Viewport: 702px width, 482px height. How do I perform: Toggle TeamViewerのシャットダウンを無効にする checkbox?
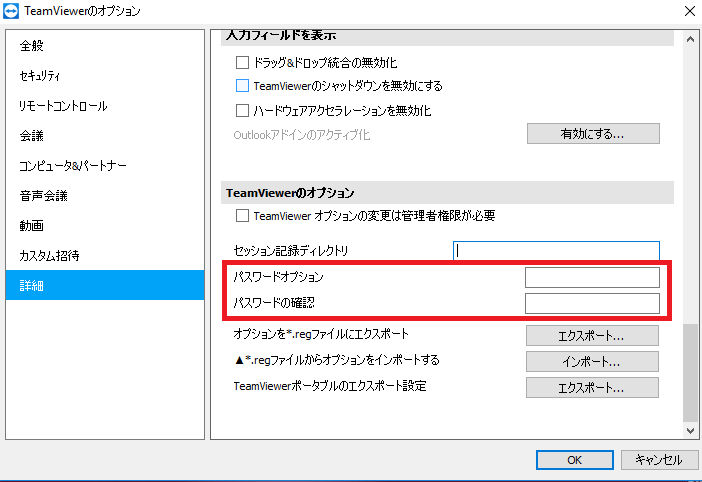pos(242,85)
